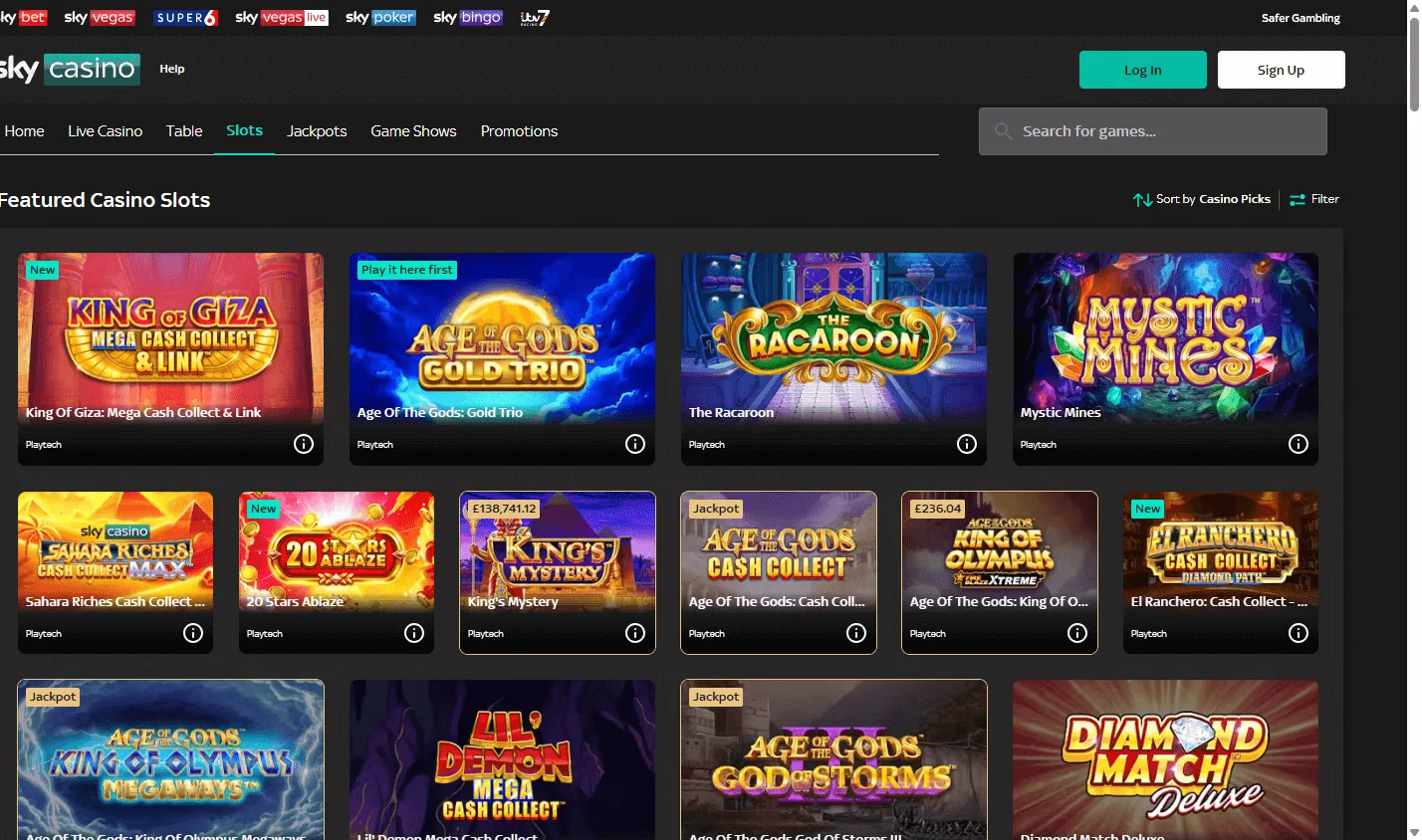Launch King Of Giza Mega Cash Collect thumbnail

pyautogui.click(x=170, y=337)
